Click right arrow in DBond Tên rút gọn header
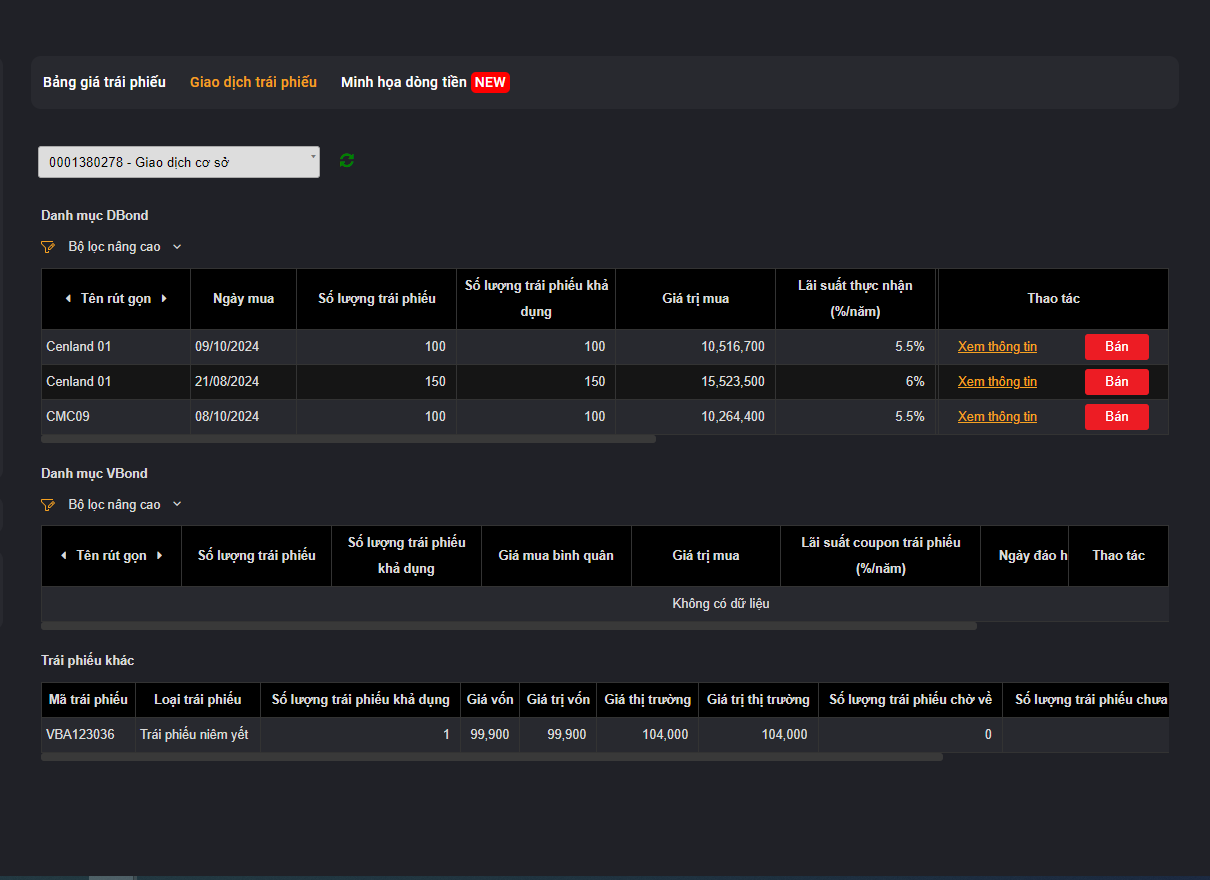This screenshot has height=880, width=1210. point(164,299)
